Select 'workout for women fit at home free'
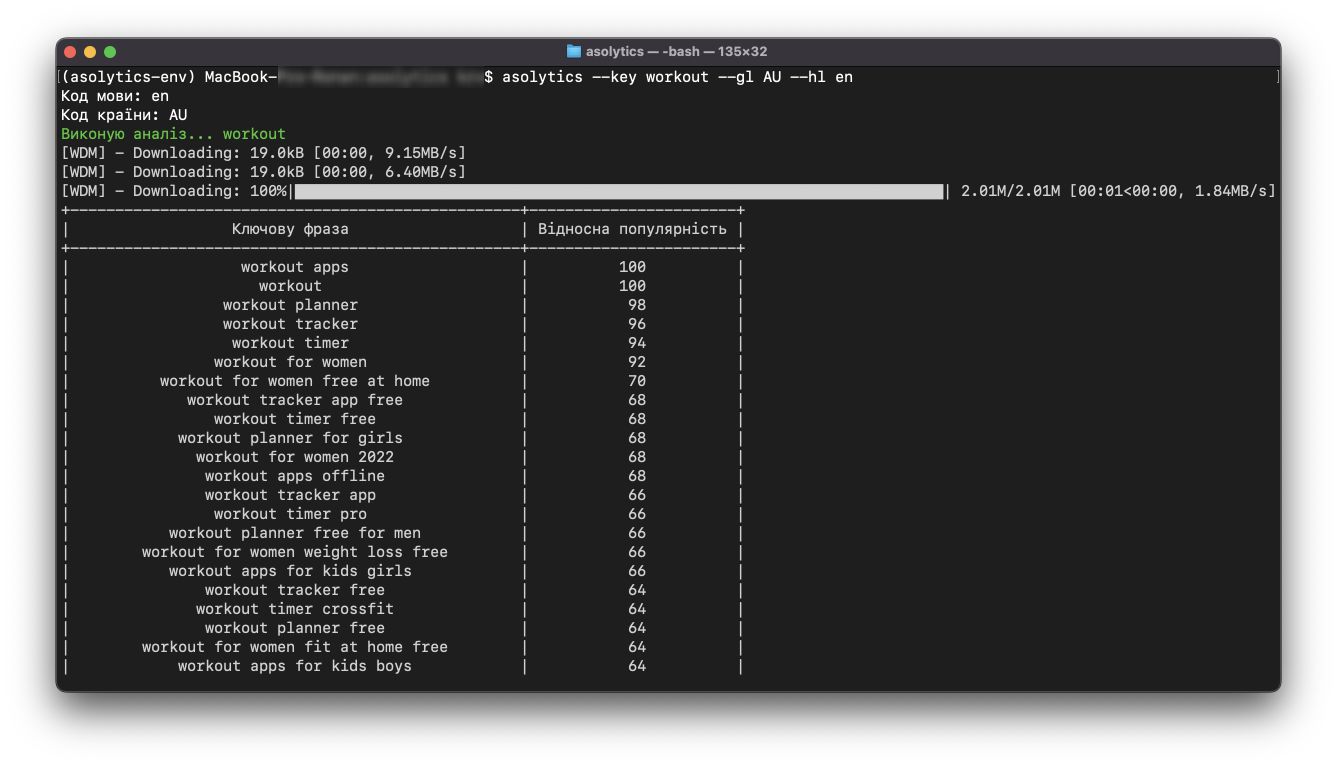1337x766 pixels. coord(295,647)
